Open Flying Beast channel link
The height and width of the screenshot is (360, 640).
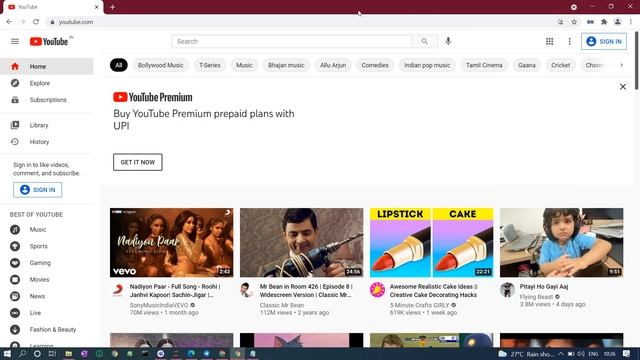(536, 297)
